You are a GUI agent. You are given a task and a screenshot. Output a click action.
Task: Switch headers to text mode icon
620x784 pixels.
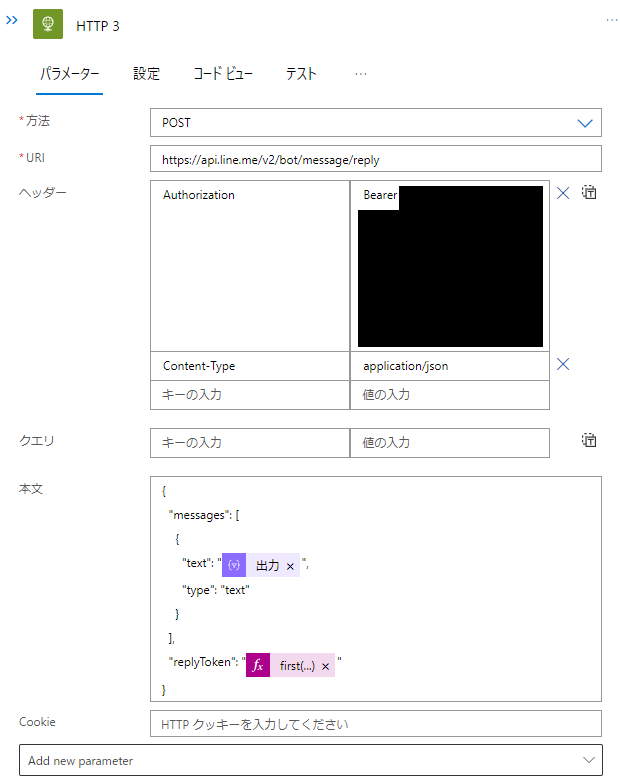(x=589, y=192)
